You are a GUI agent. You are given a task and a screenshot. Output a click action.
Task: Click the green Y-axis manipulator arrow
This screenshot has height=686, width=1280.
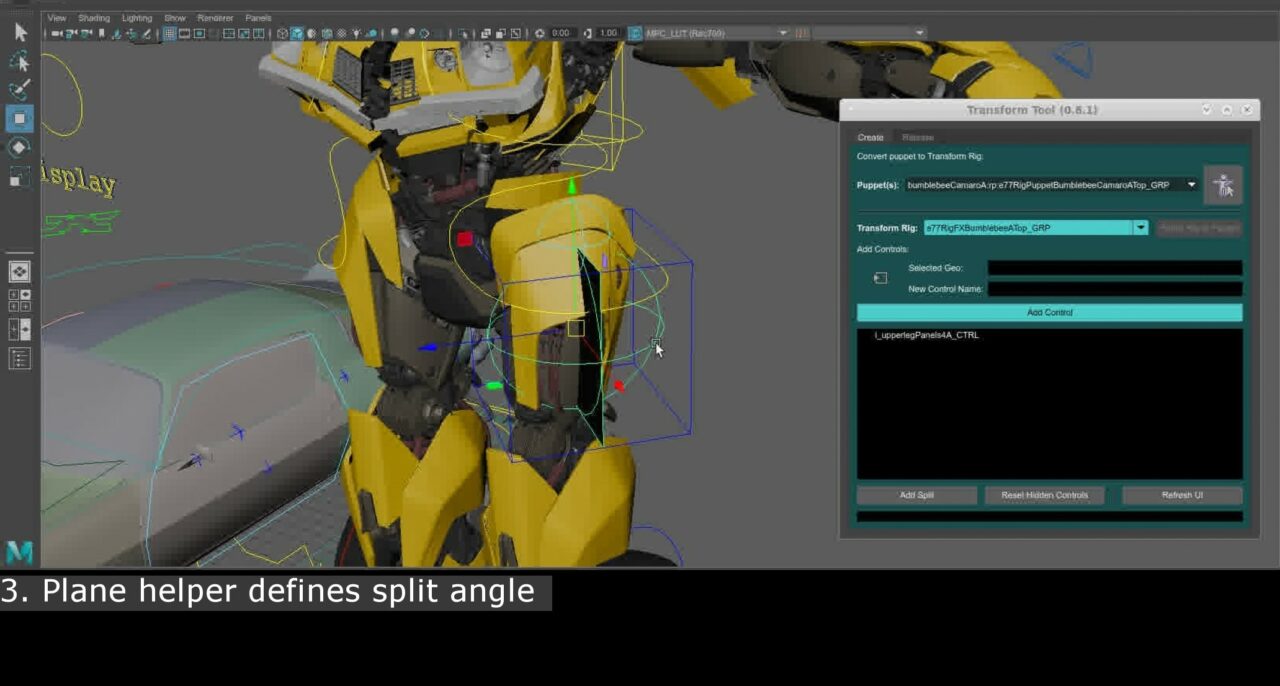(572, 186)
